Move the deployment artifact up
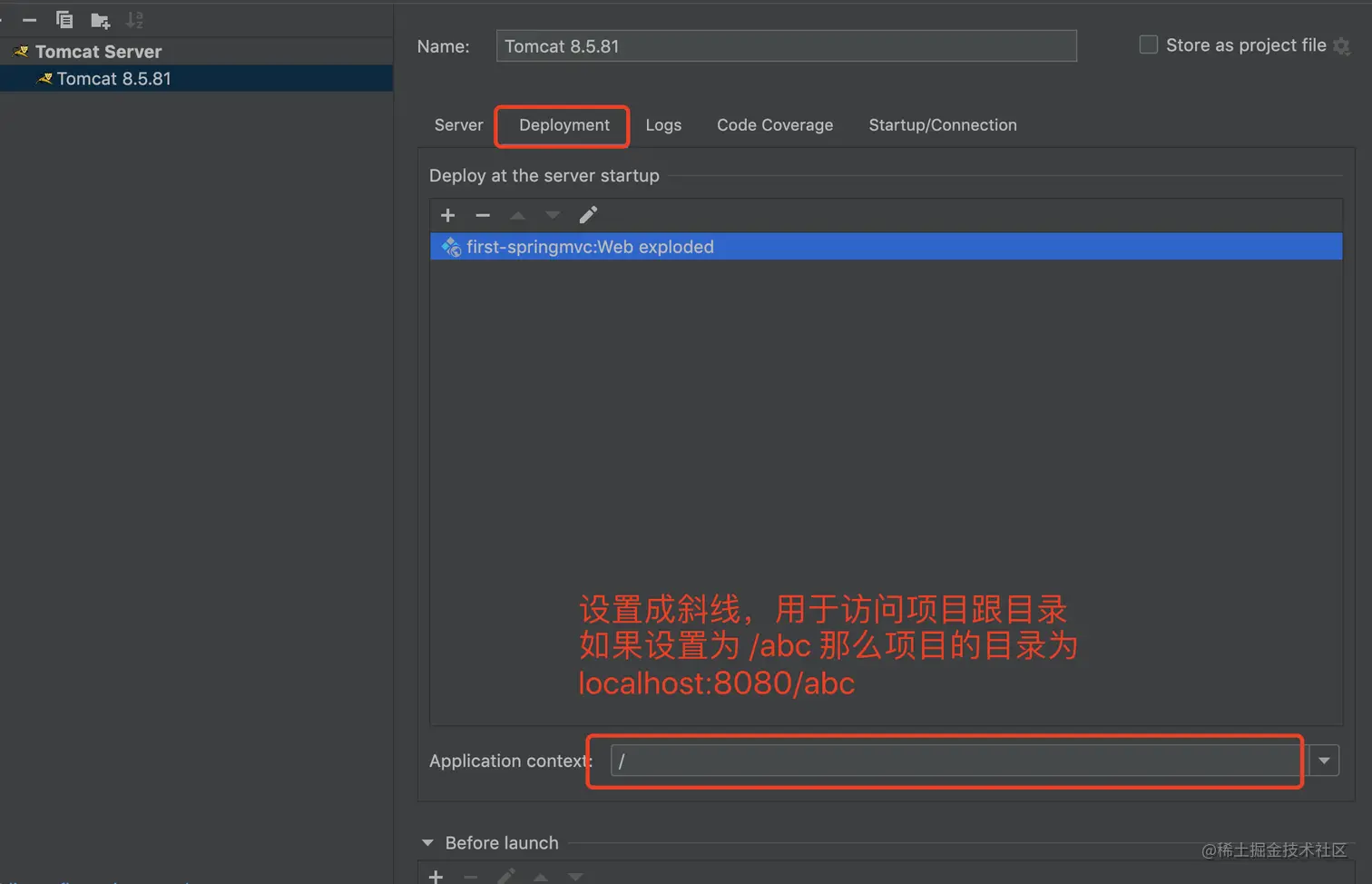Image resolution: width=1372 pixels, height=884 pixels. 517,215
